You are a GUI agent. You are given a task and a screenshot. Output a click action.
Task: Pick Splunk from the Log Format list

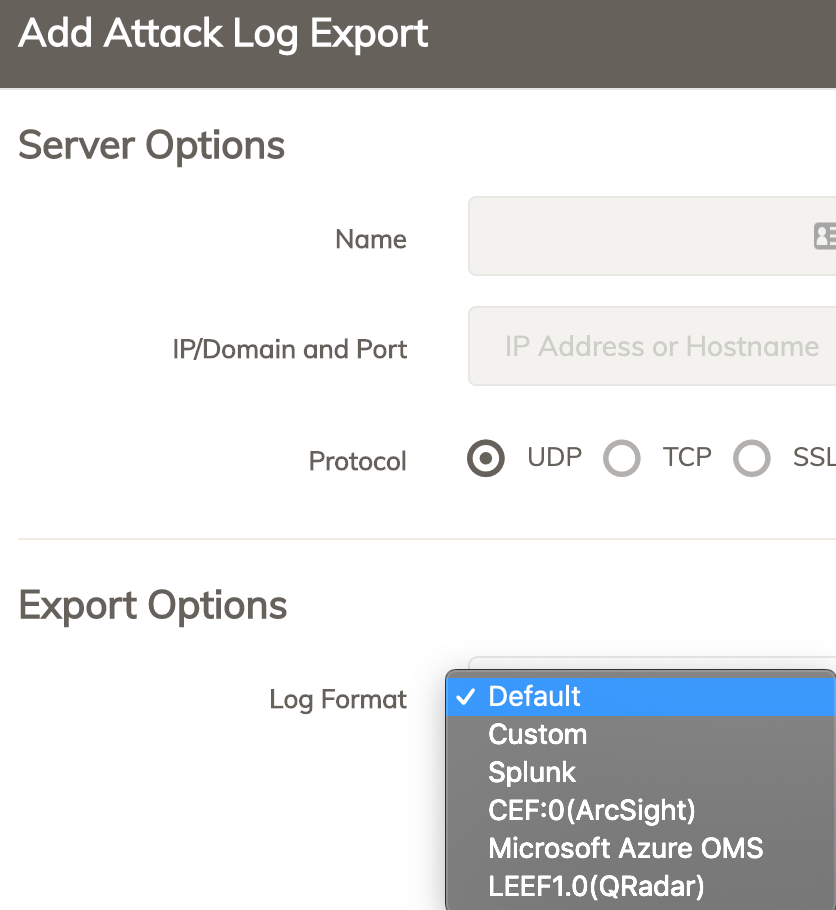point(532,773)
